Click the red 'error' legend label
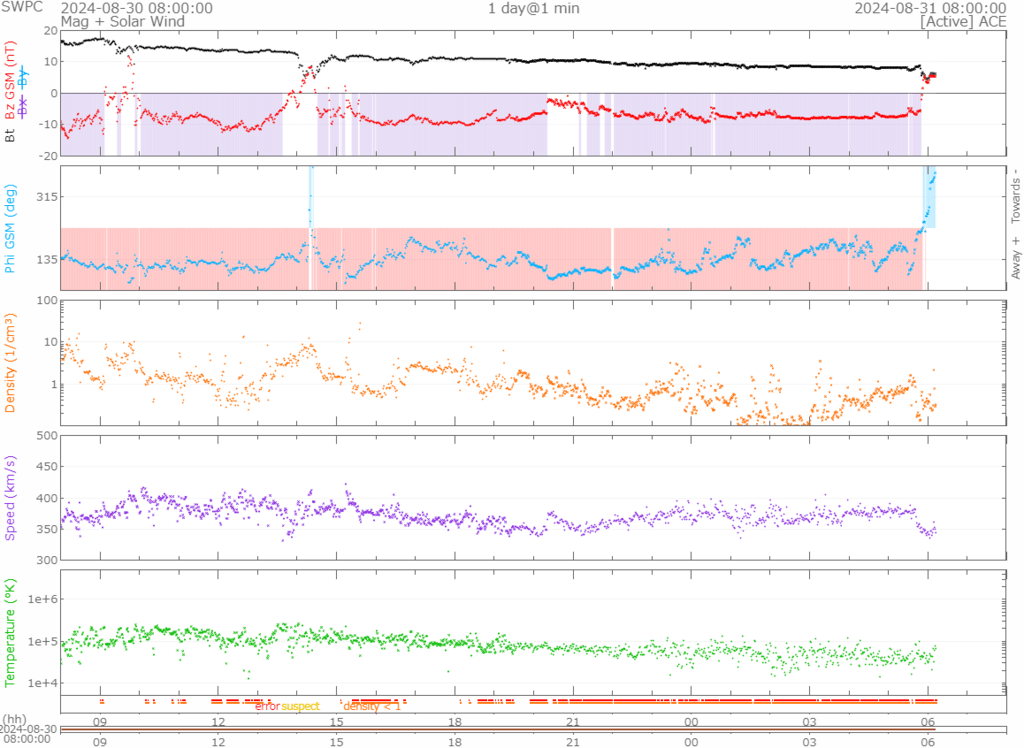The image size is (1024, 748). 266,707
